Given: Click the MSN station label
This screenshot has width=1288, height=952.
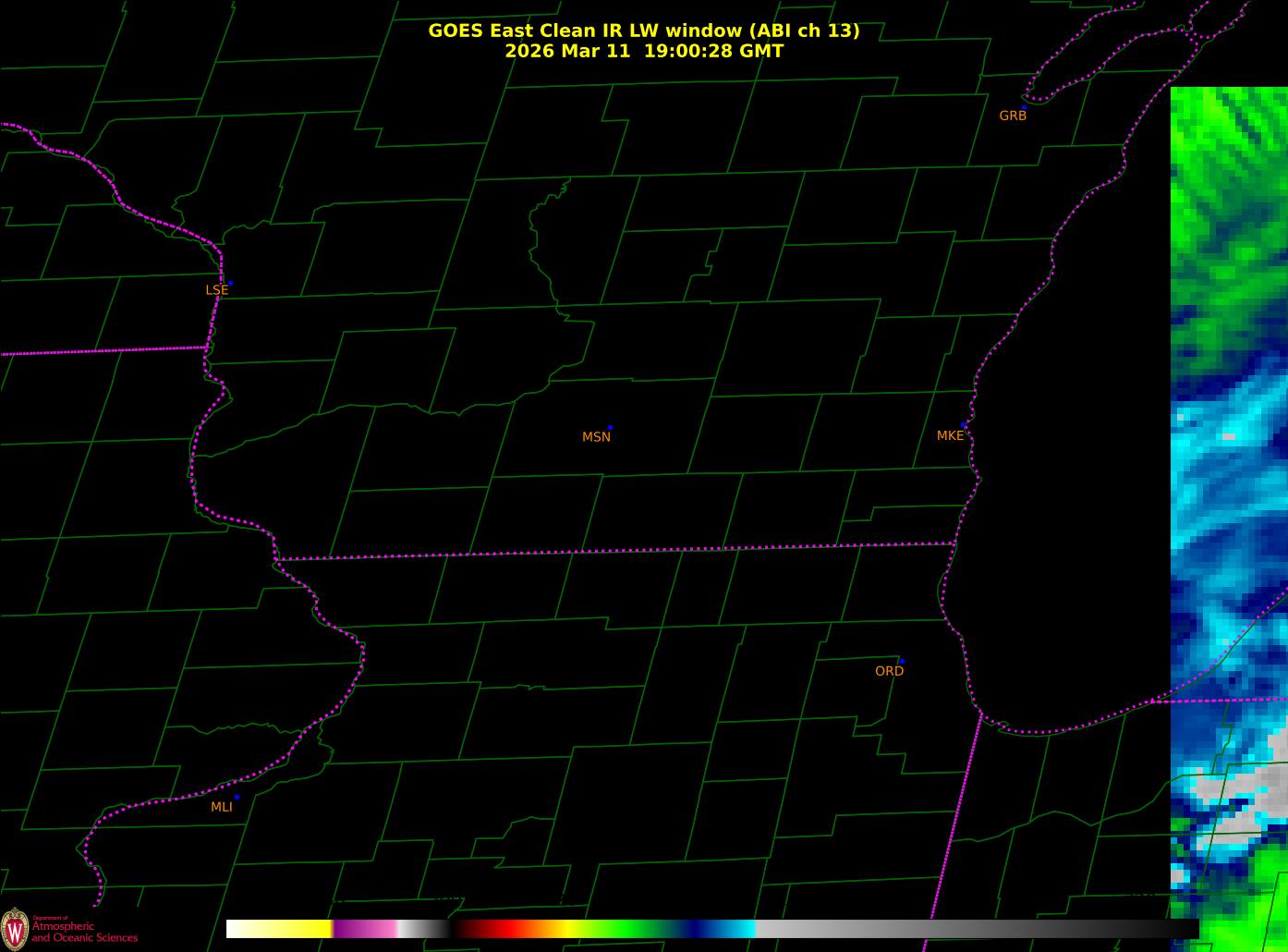Looking at the screenshot, I should [596, 437].
